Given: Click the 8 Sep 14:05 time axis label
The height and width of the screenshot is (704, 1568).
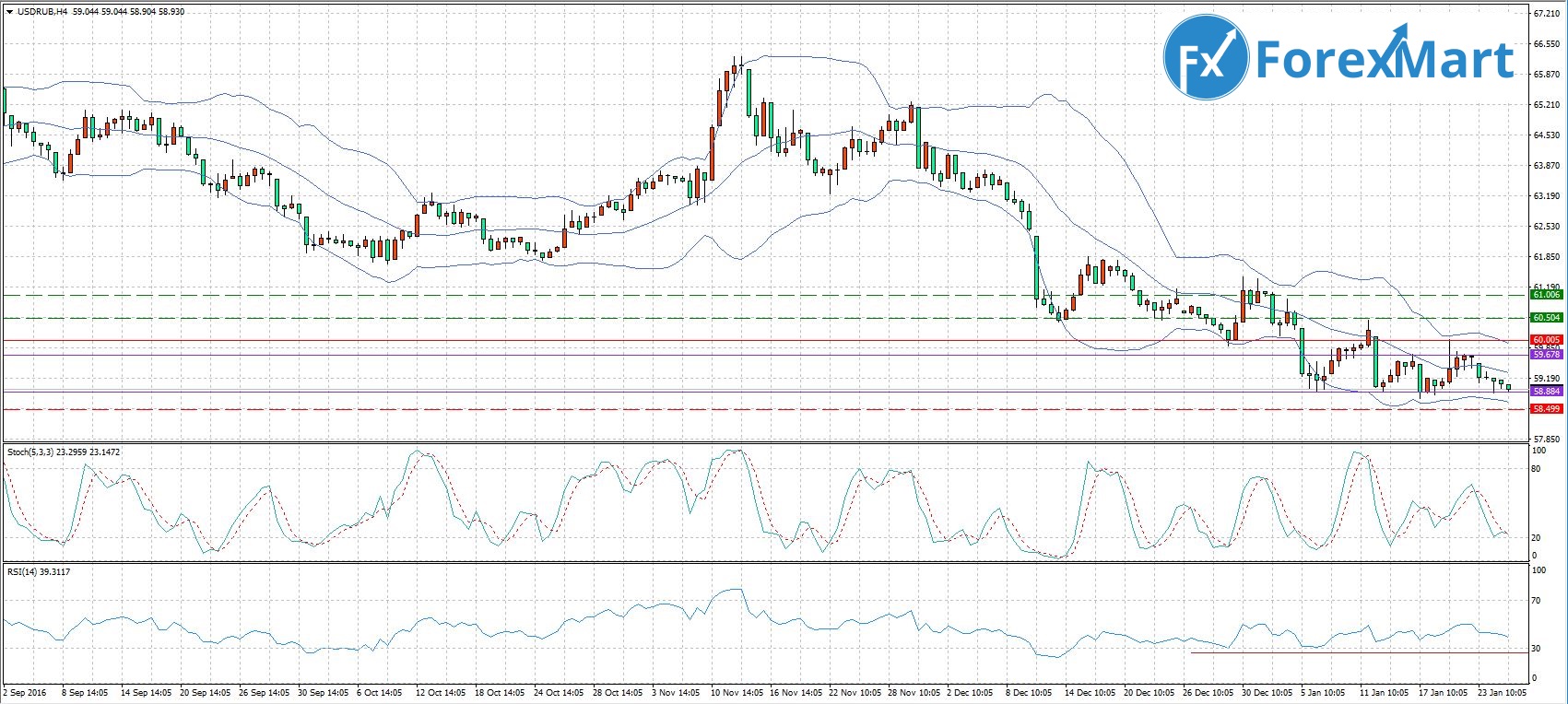Looking at the screenshot, I should pos(84,692).
